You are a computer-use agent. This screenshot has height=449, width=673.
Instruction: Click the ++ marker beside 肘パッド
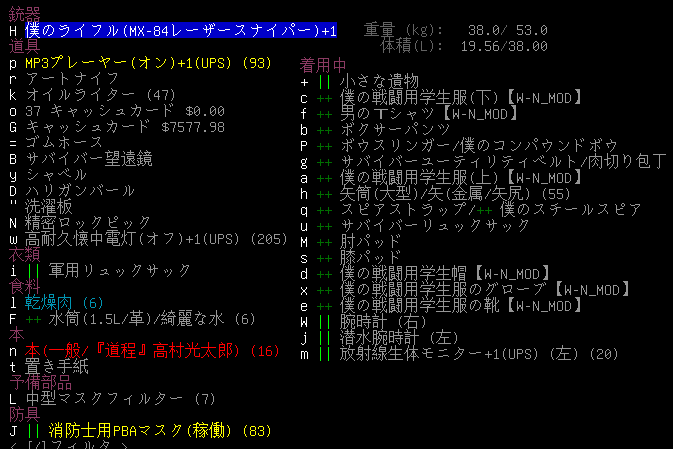coord(323,241)
